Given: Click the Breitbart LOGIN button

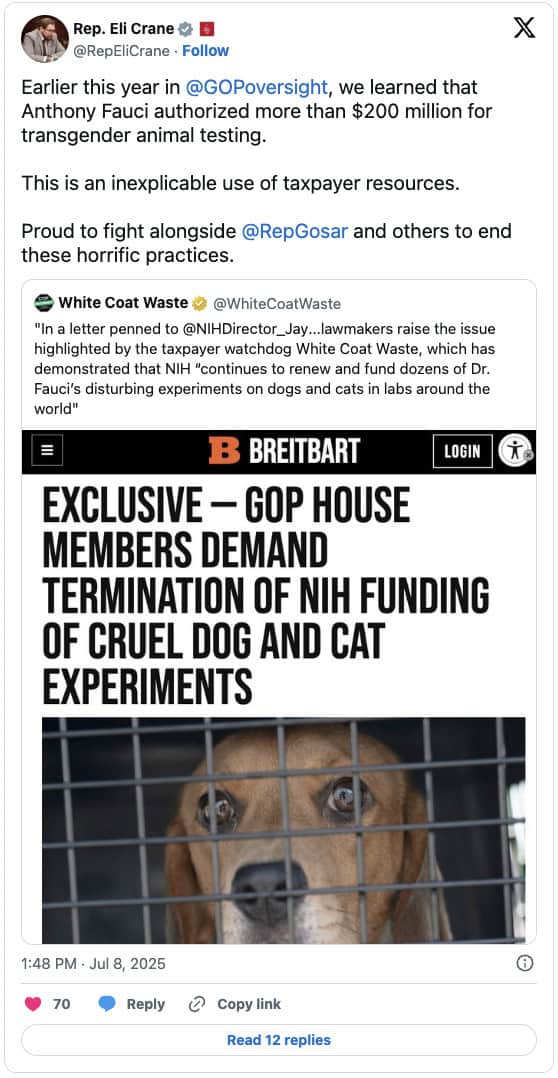Looking at the screenshot, I should point(462,451).
